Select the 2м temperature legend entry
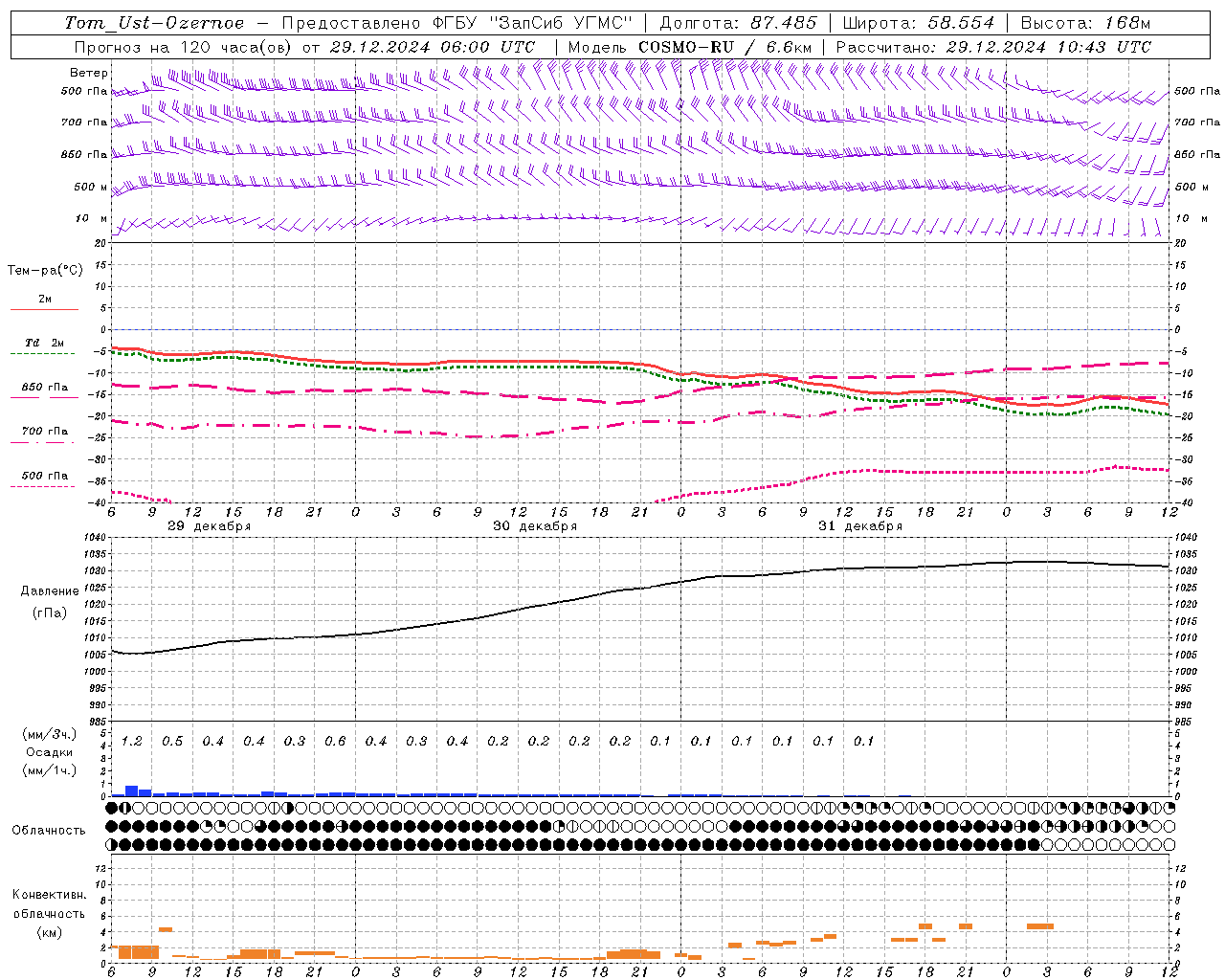Screen dimensions: 1225x980 click(x=45, y=300)
